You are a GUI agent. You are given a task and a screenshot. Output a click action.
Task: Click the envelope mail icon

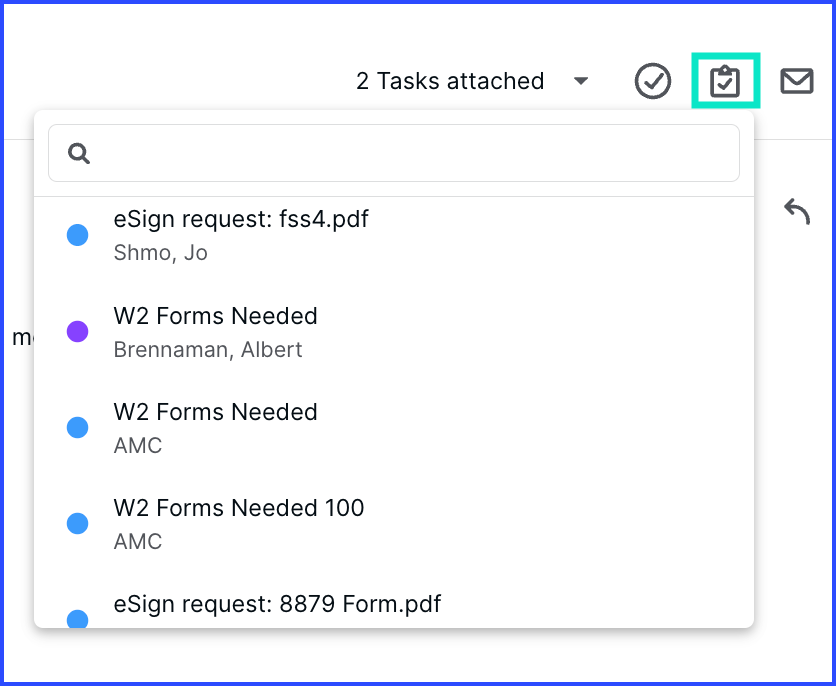point(797,81)
